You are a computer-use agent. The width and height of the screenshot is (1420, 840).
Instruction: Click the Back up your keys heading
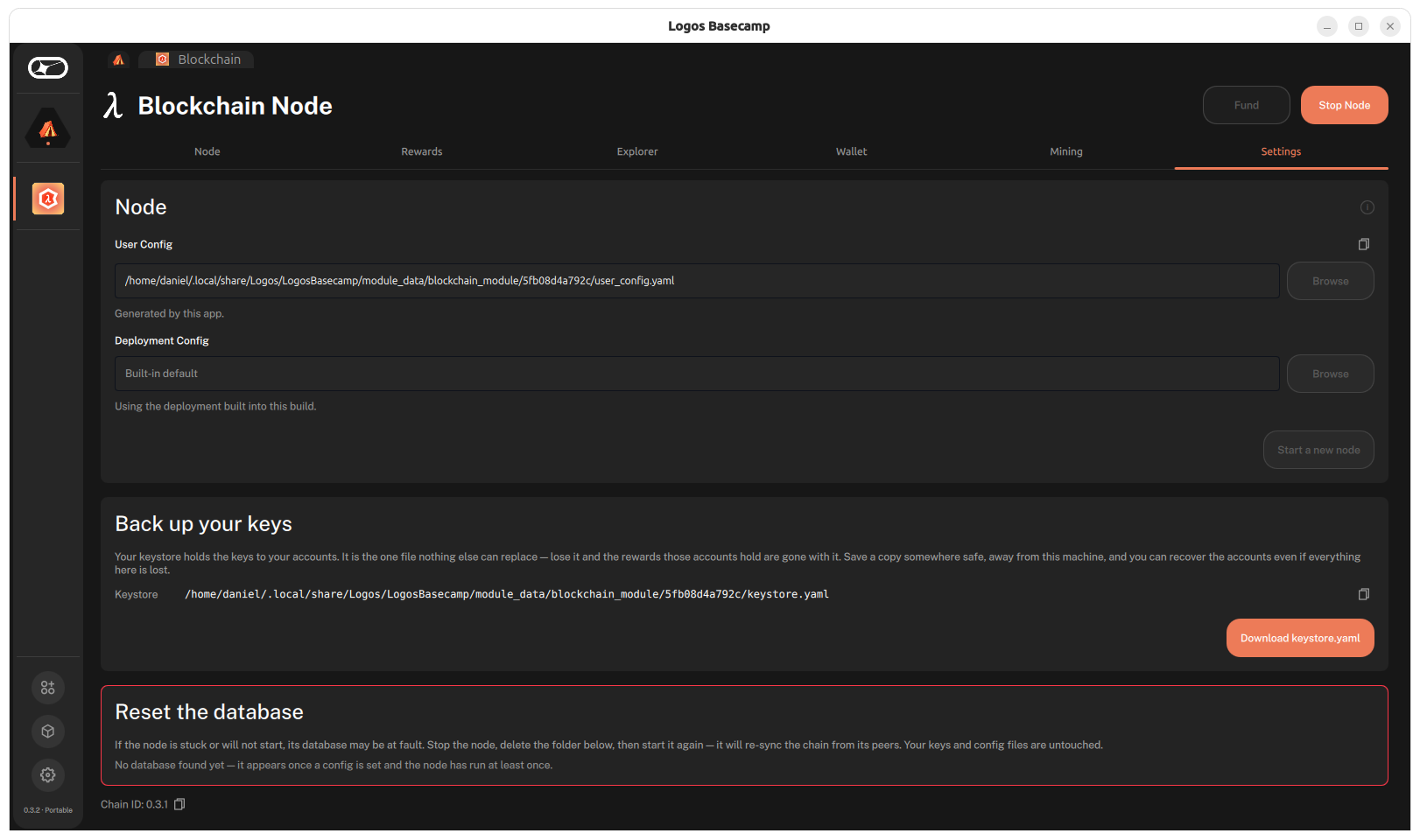point(203,524)
